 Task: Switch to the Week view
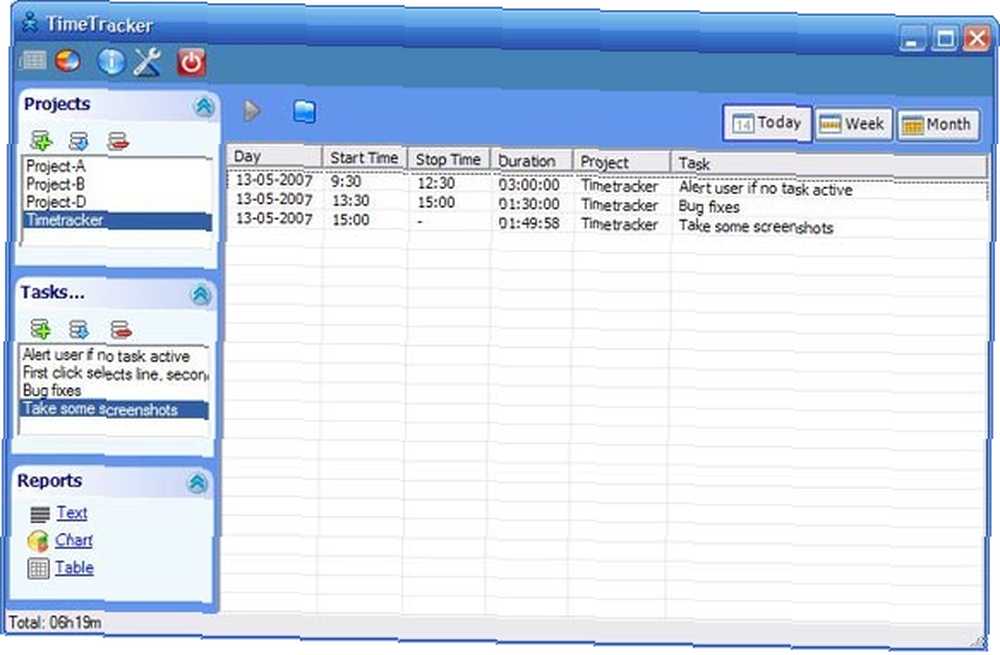point(853,124)
